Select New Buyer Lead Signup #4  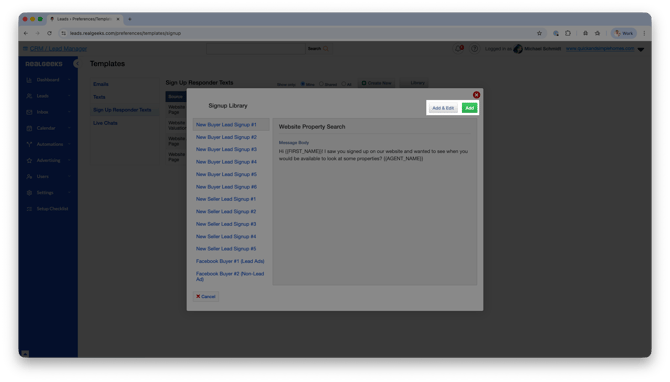(x=226, y=162)
